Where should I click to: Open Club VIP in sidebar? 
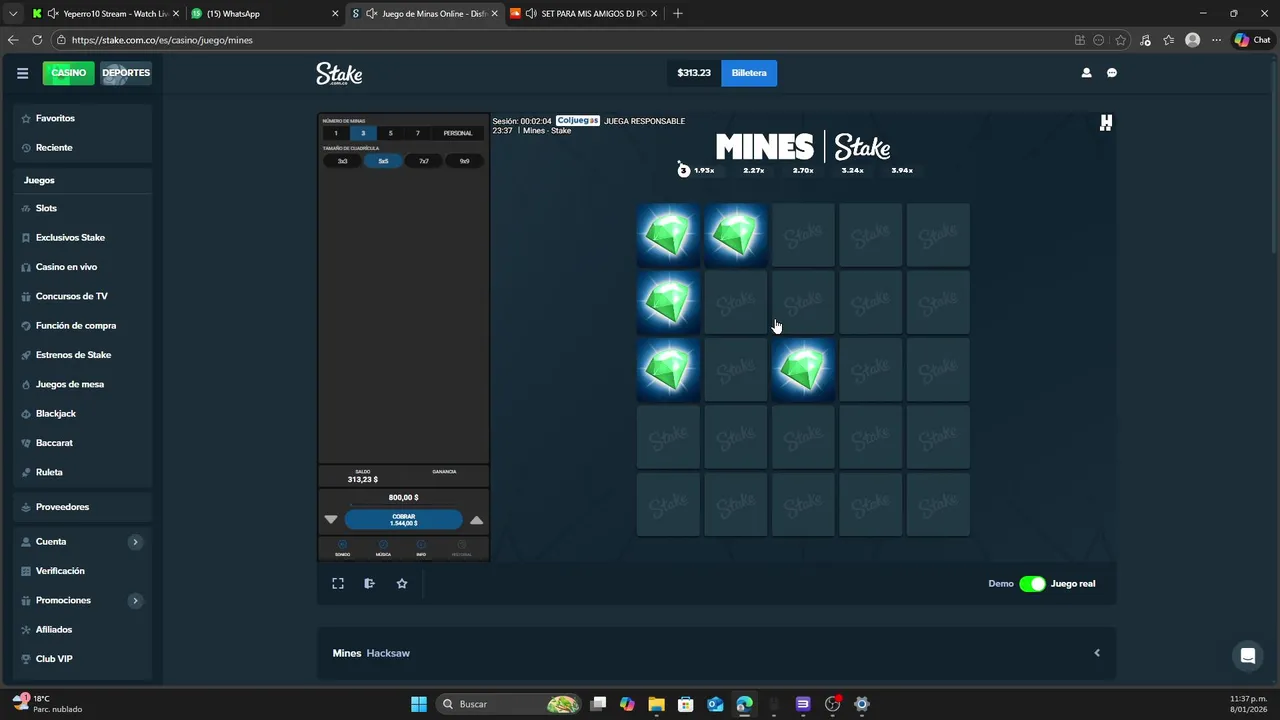pos(54,659)
